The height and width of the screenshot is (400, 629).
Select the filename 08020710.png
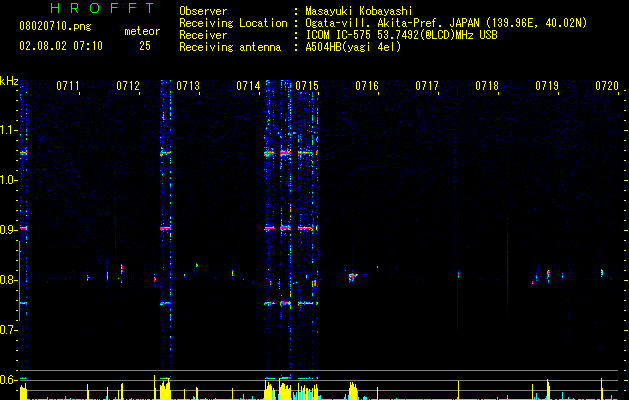tap(55, 27)
